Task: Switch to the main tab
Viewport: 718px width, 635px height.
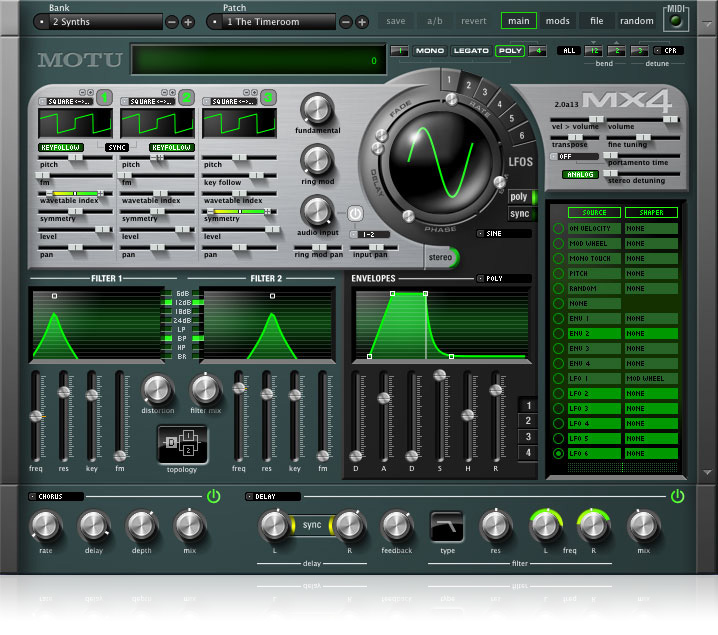Action: [x=519, y=21]
